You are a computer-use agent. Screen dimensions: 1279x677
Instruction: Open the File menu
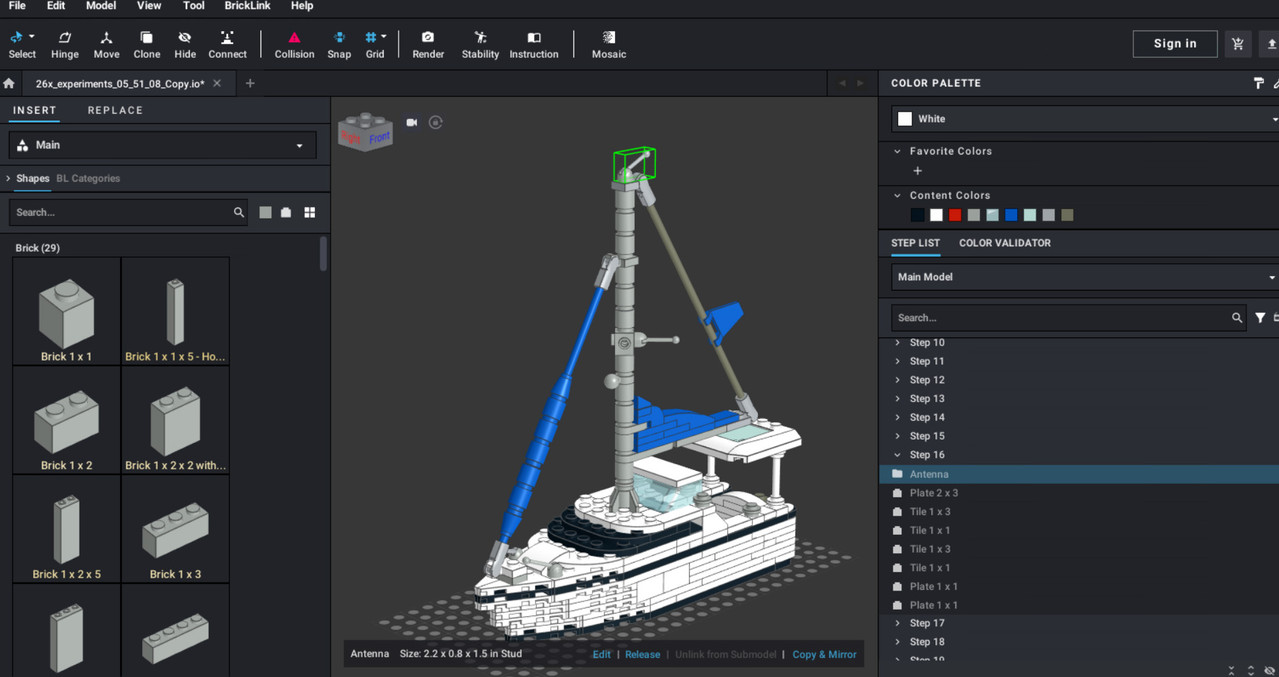coord(17,6)
